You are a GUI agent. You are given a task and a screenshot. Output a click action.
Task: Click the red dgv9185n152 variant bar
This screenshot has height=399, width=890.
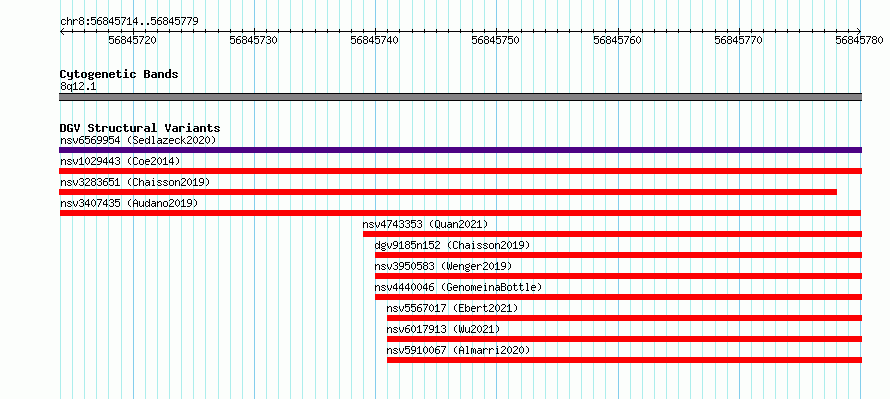618,255
